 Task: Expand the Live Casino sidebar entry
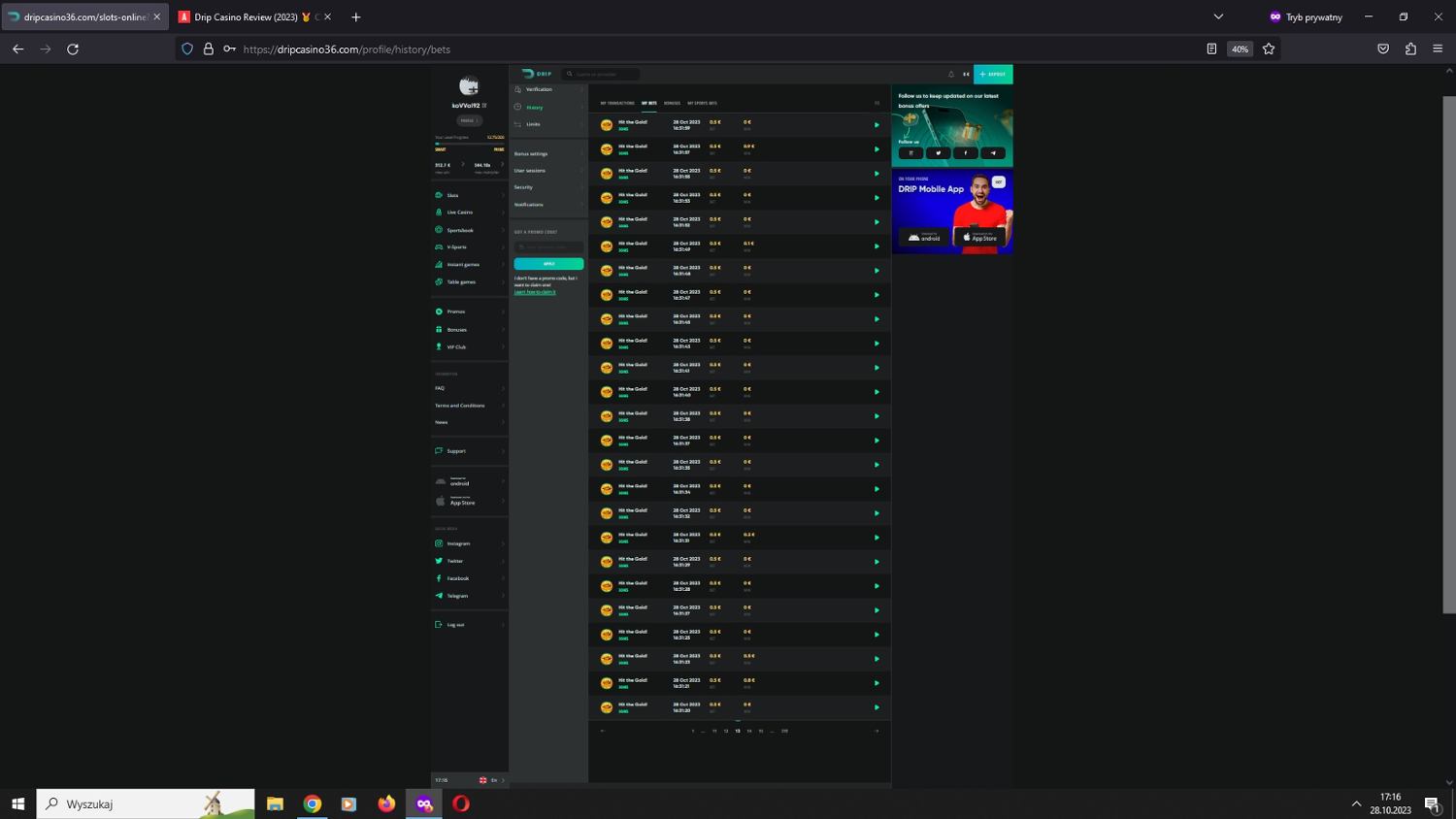(x=460, y=213)
